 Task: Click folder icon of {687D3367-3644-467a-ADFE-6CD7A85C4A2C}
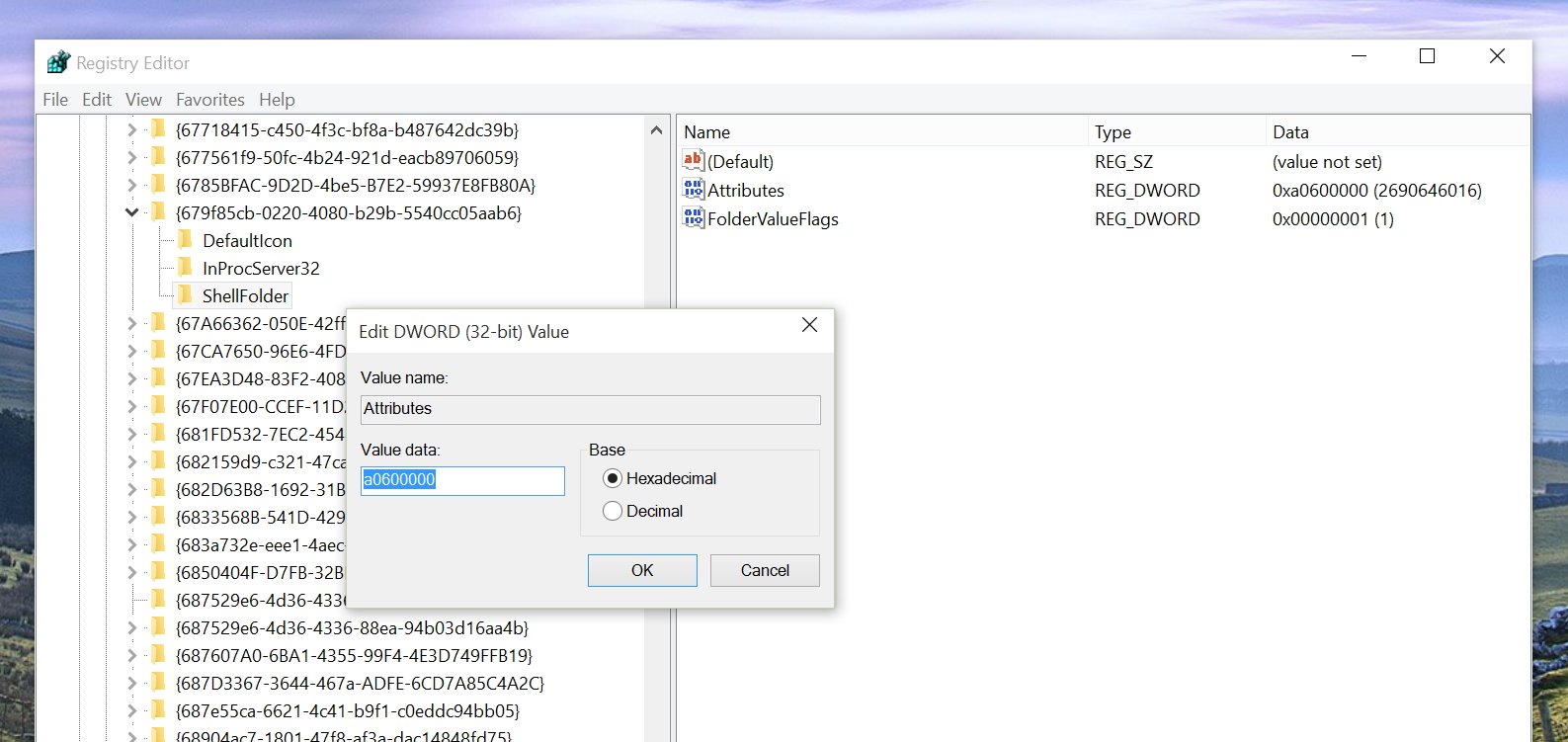point(157,683)
